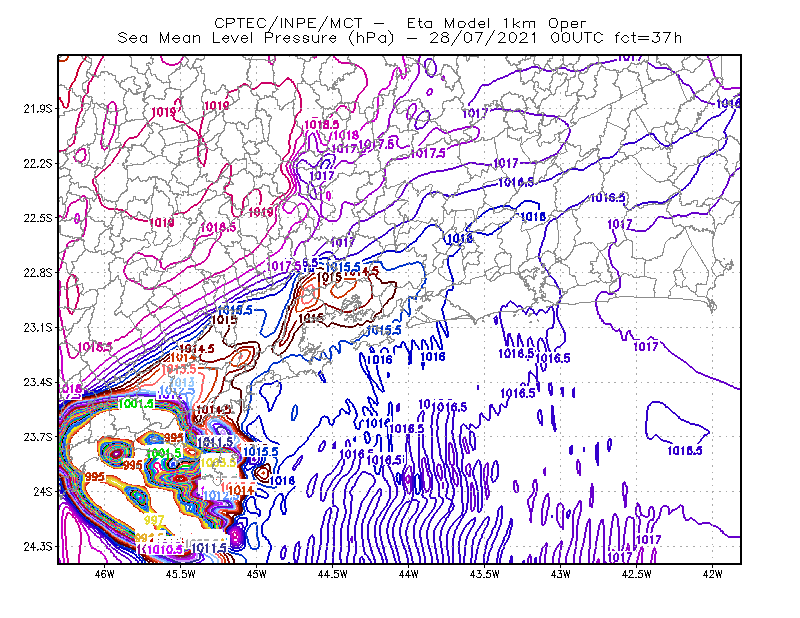This screenshot has height=618, width=800.
Task: Click the 43W longitude axis label
Action: click(x=561, y=574)
